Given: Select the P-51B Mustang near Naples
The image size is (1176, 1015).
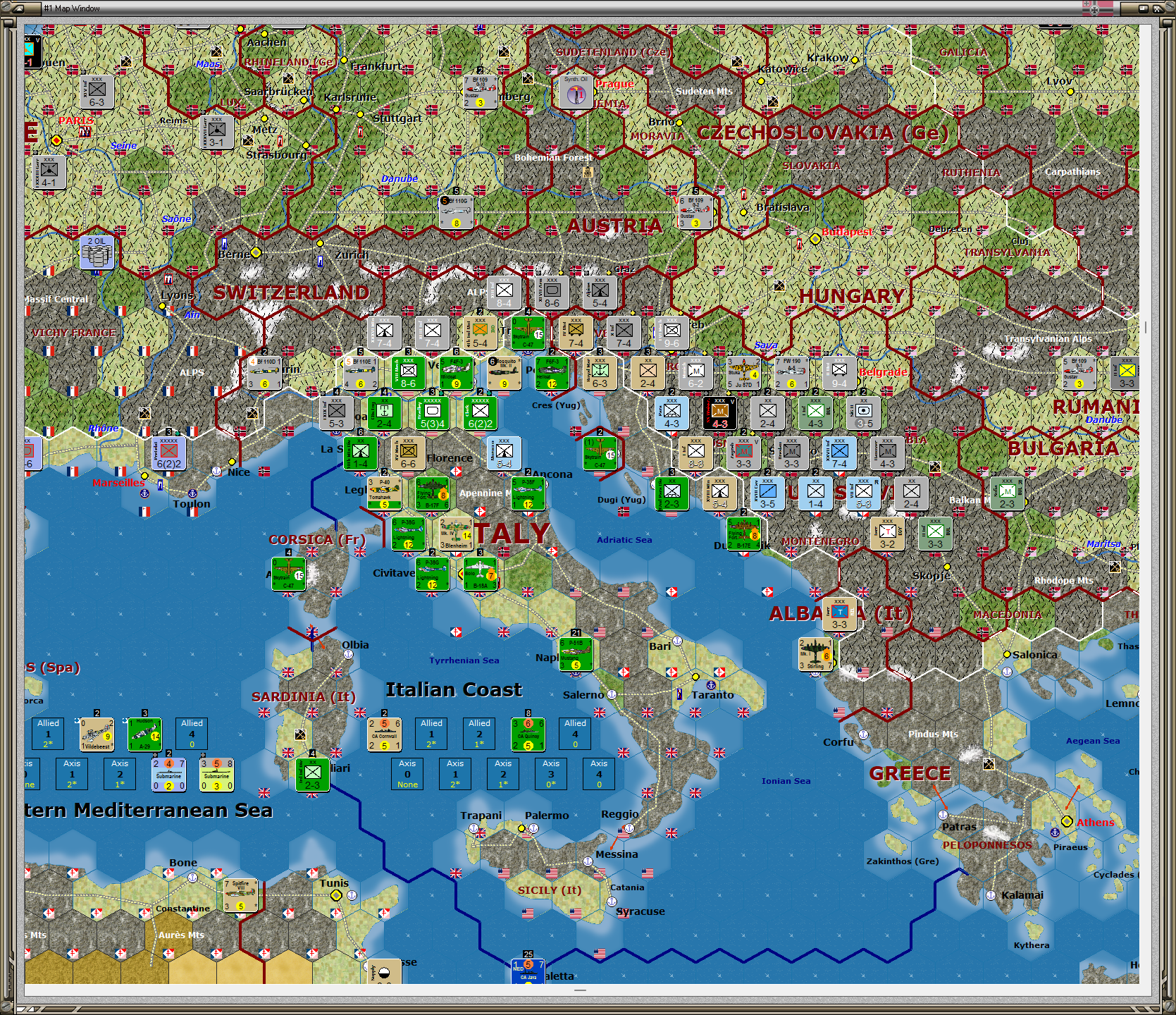Looking at the screenshot, I should (576, 654).
